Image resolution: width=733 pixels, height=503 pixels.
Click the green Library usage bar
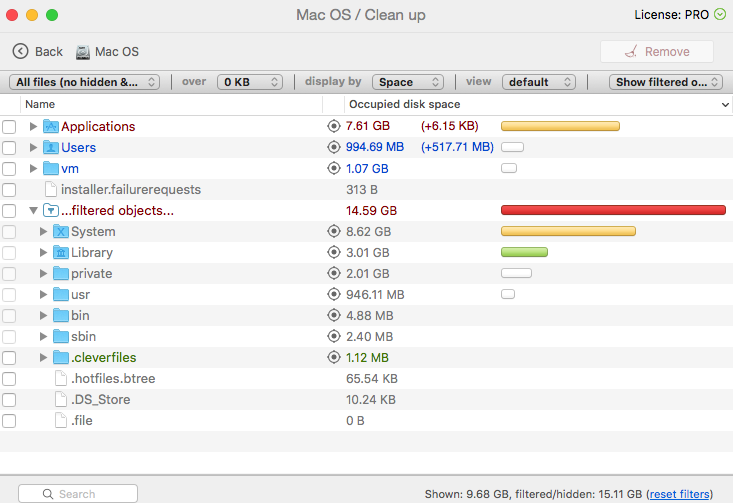pos(524,252)
